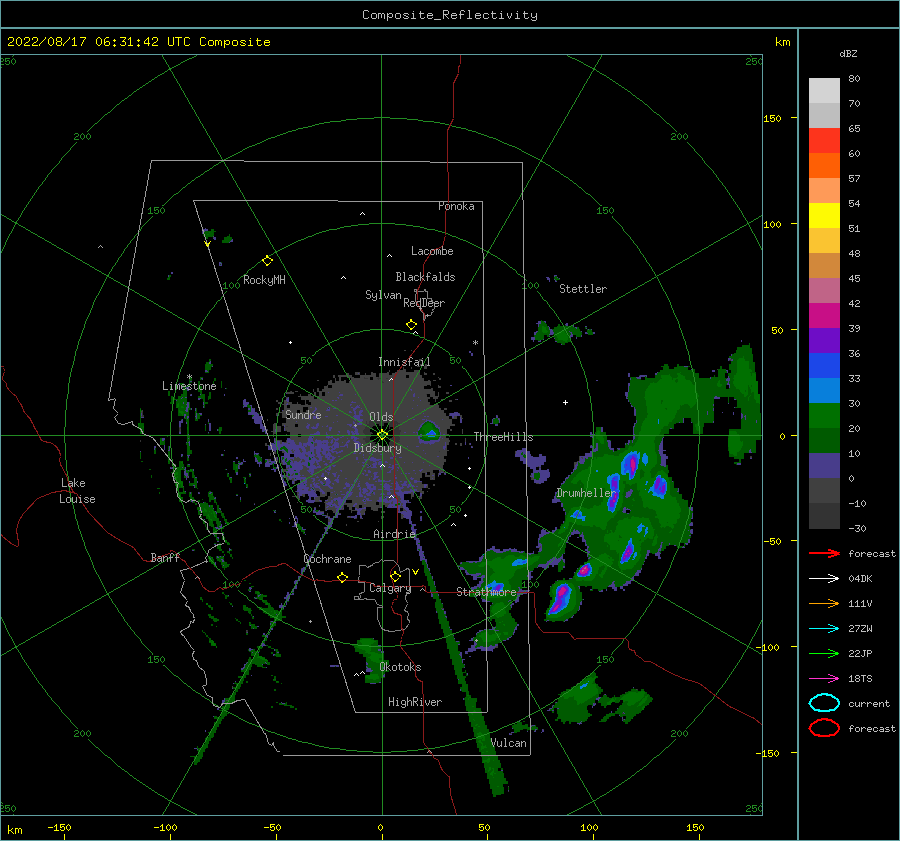Click the RockyMH label

[x=264, y=280]
